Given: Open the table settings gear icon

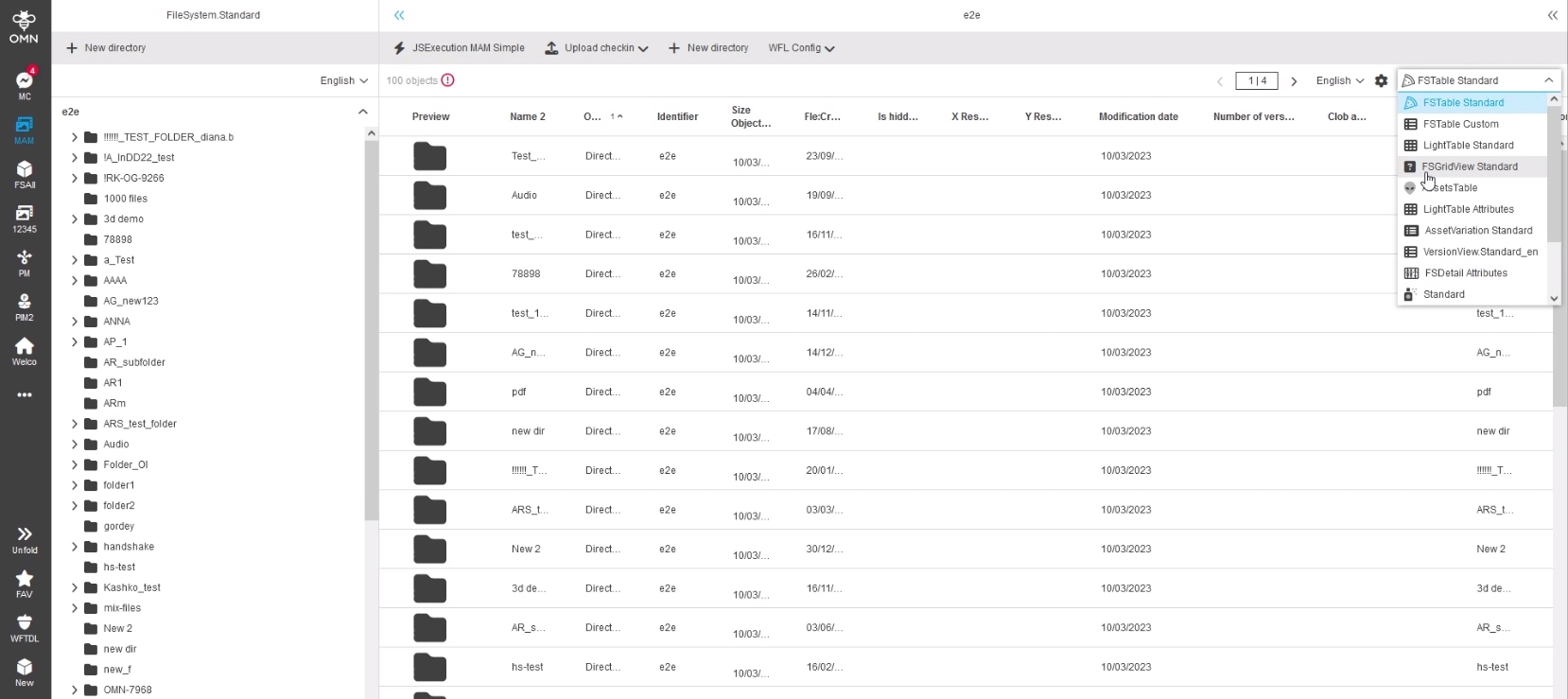Looking at the screenshot, I should [1381, 81].
